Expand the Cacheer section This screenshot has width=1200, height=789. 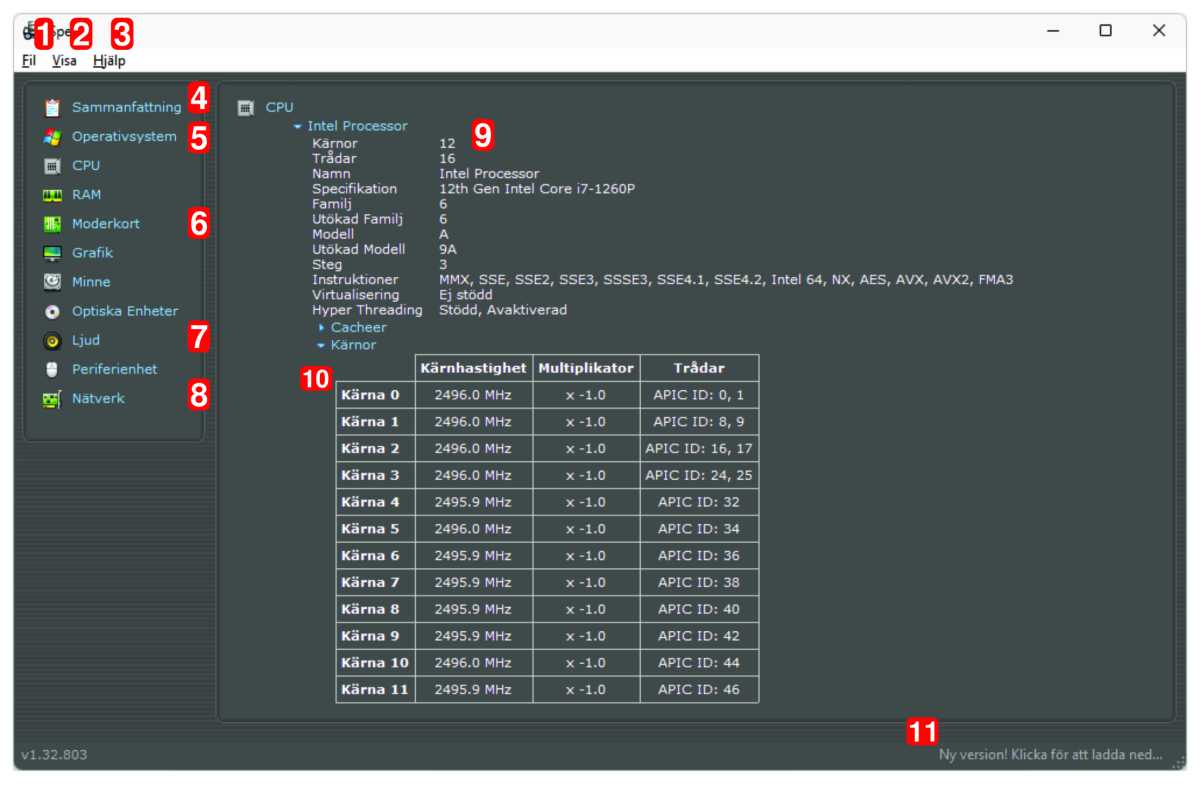coord(321,328)
